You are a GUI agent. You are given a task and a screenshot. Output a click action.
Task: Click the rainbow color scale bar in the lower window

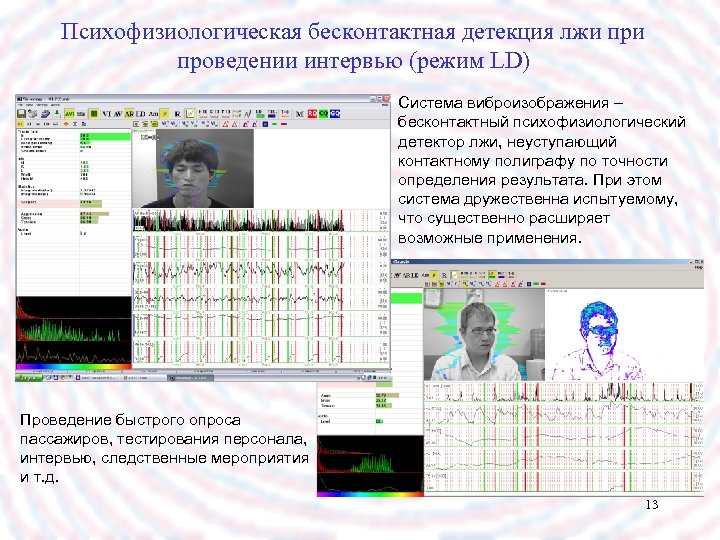tap(370, 494)
